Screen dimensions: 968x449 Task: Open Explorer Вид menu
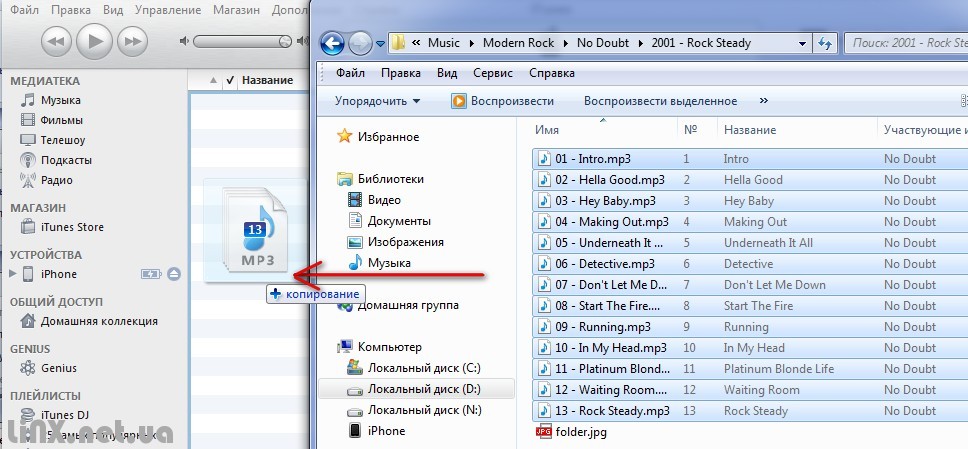[x=447, y=73]
